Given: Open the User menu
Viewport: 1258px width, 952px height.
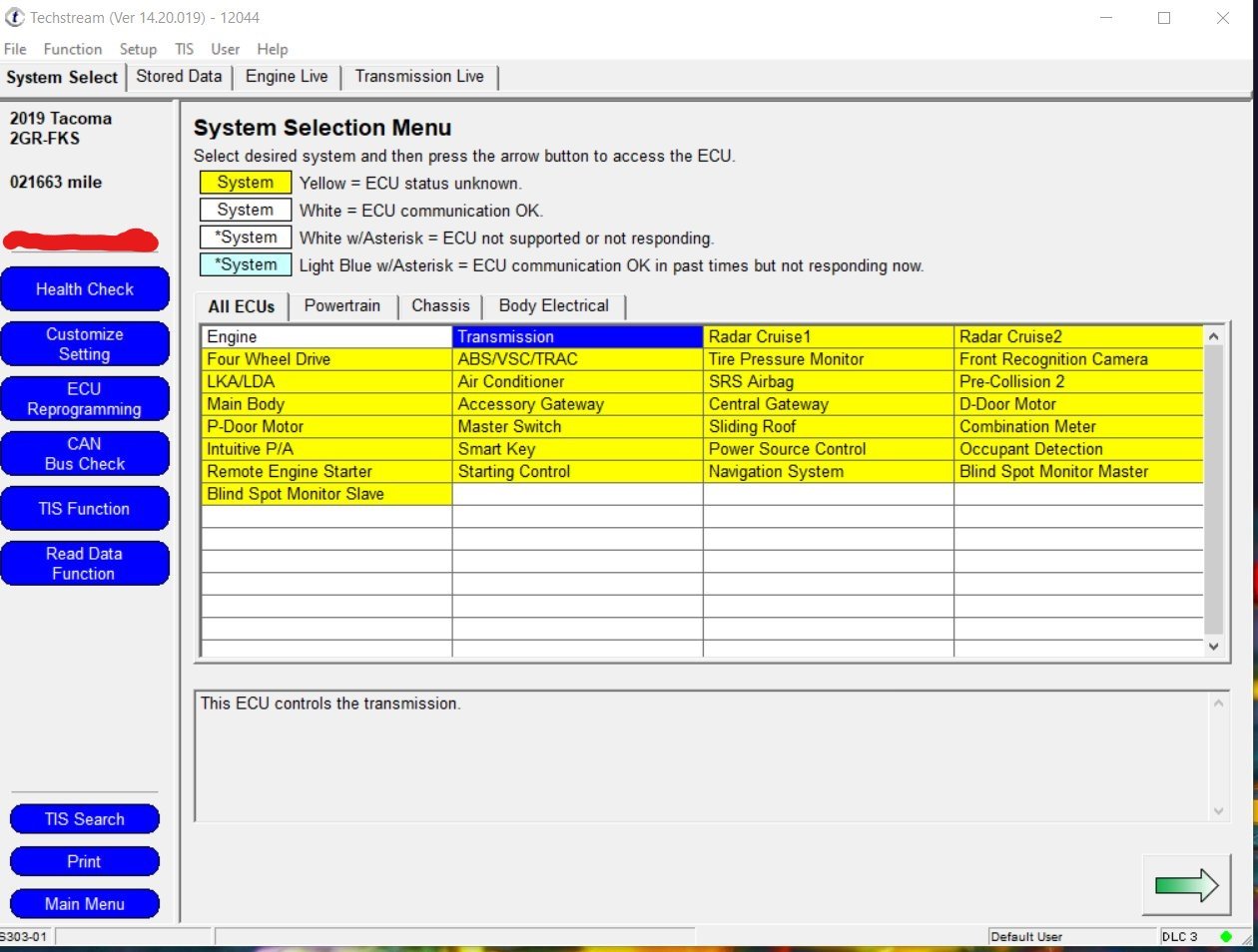Looking at the screenshot, I should click(225, 49).
